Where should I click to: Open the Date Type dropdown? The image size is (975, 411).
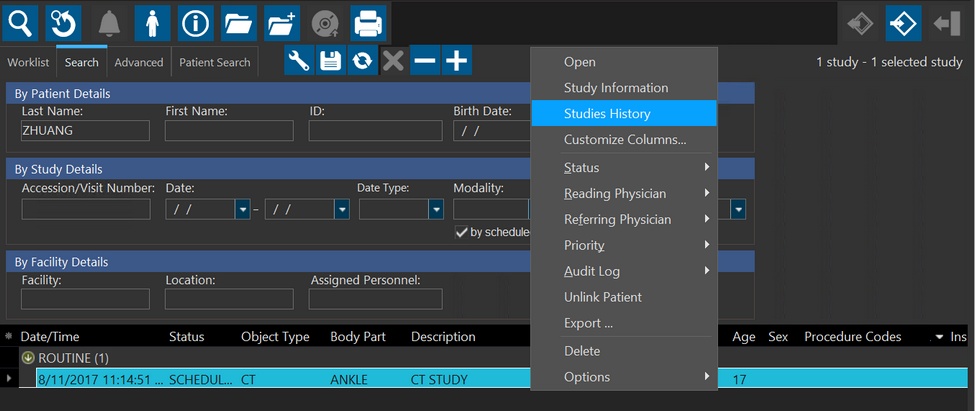435,209
